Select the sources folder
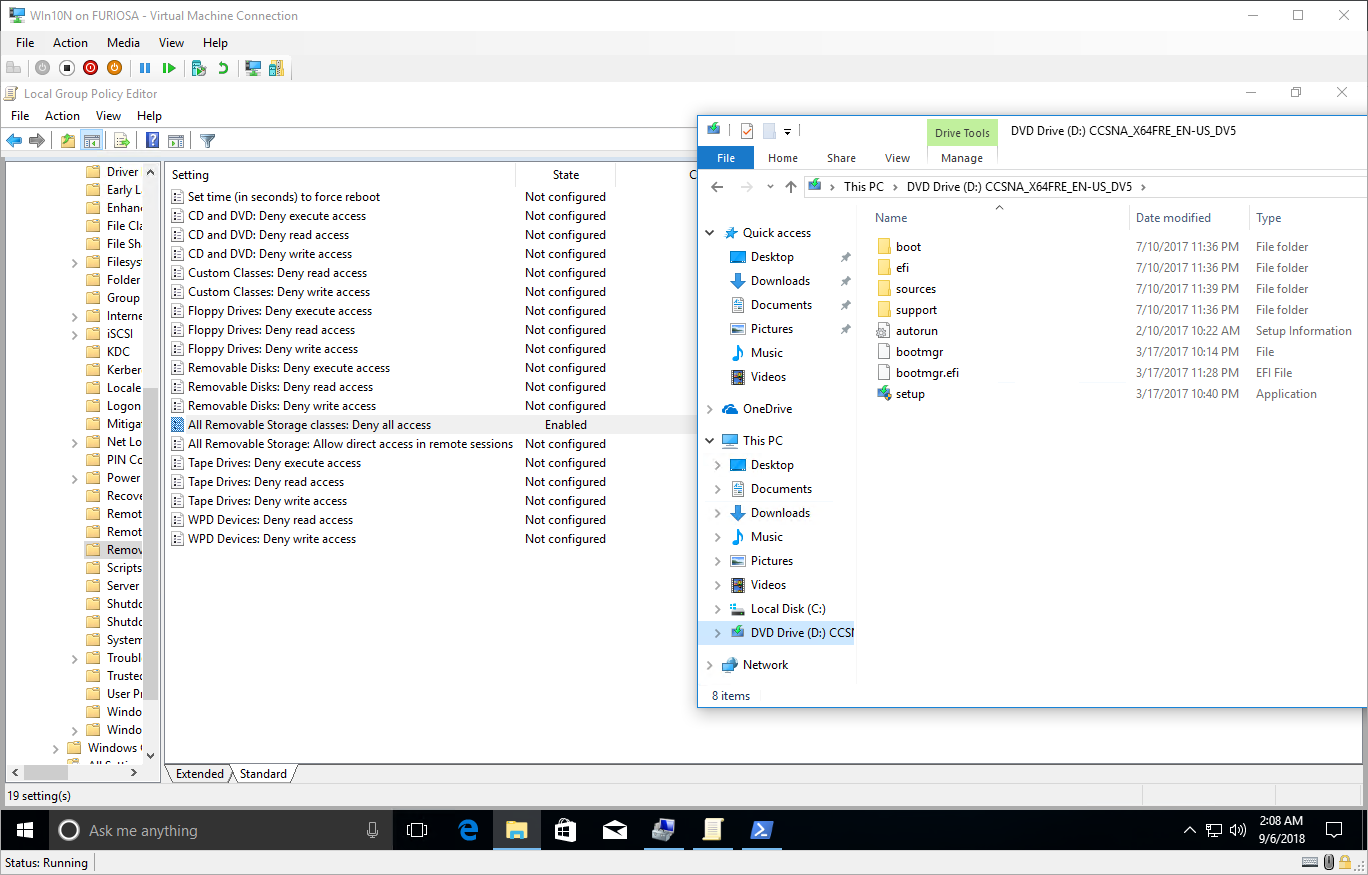Image resolution: width=1368 pixels, height=875 pixels. pos(915,289)
